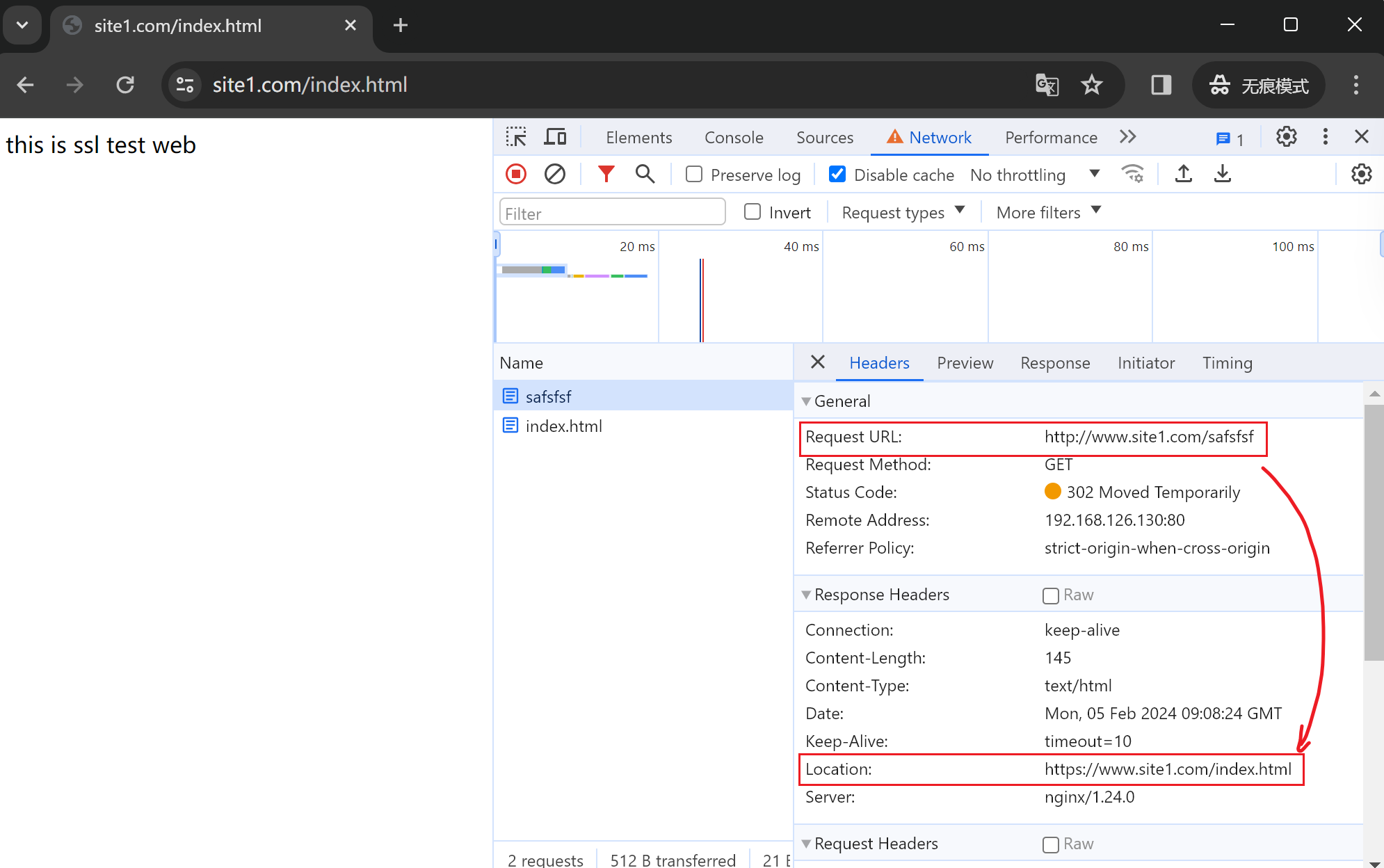The height and width of the screenshot is (868, 1384).
Task: Clear the network log
Action: (554, 174)
